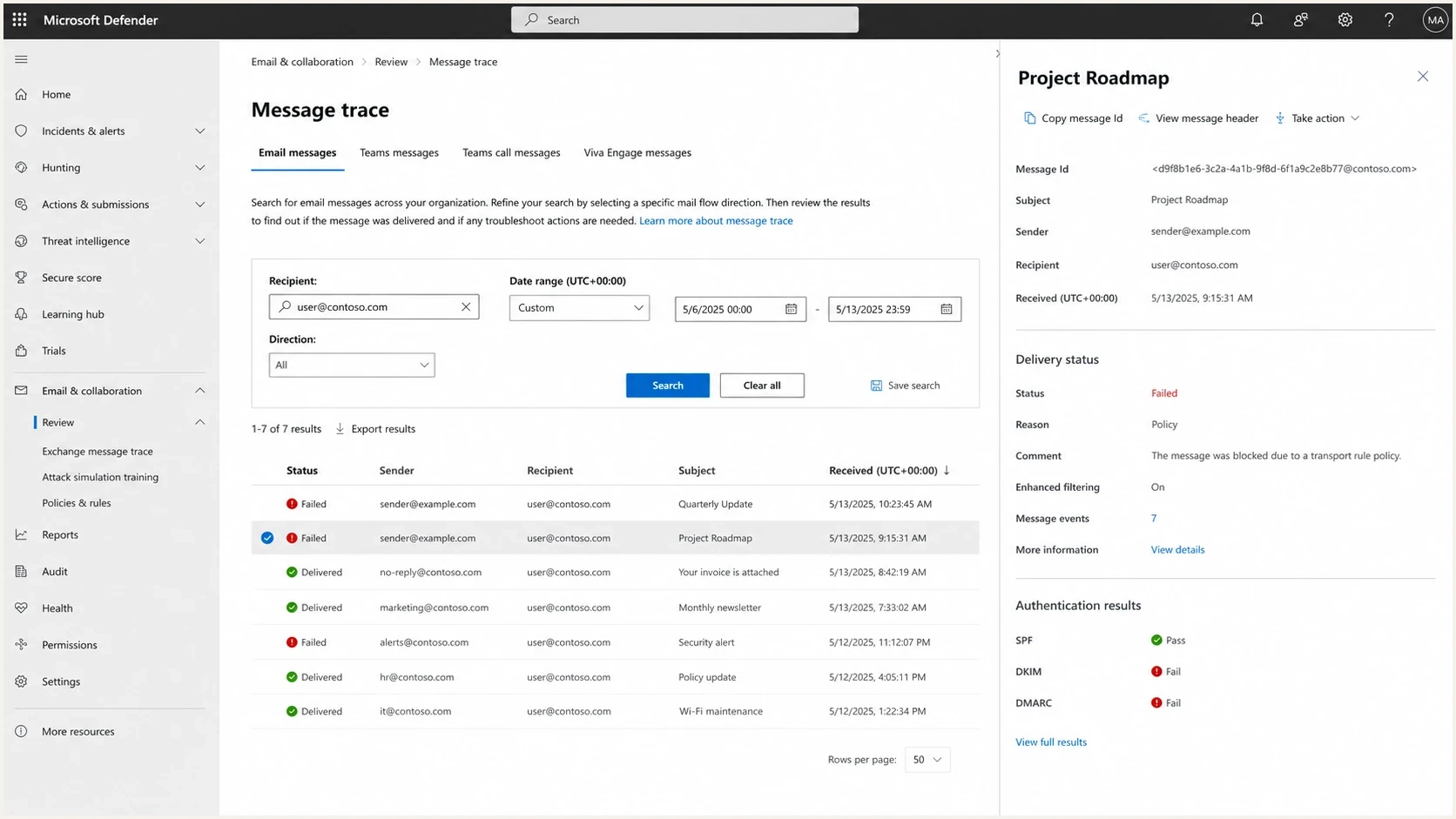Open Attack simulation training nav item
Image resolution: width=1456 pixels, height=819 pixels.
pyautogui.click(x=100, y=477)
